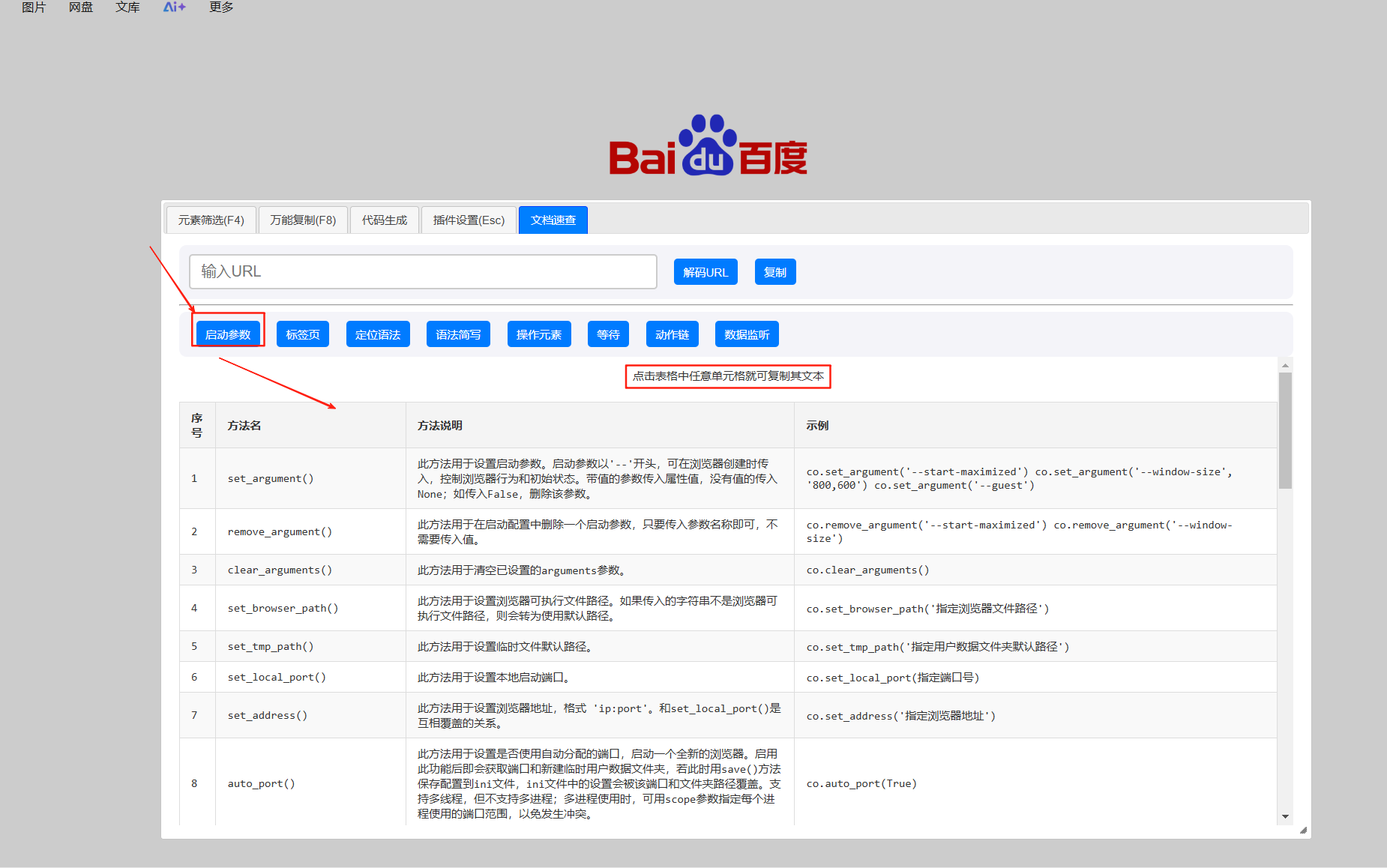Click the 方法名 column header

[310, 425]
